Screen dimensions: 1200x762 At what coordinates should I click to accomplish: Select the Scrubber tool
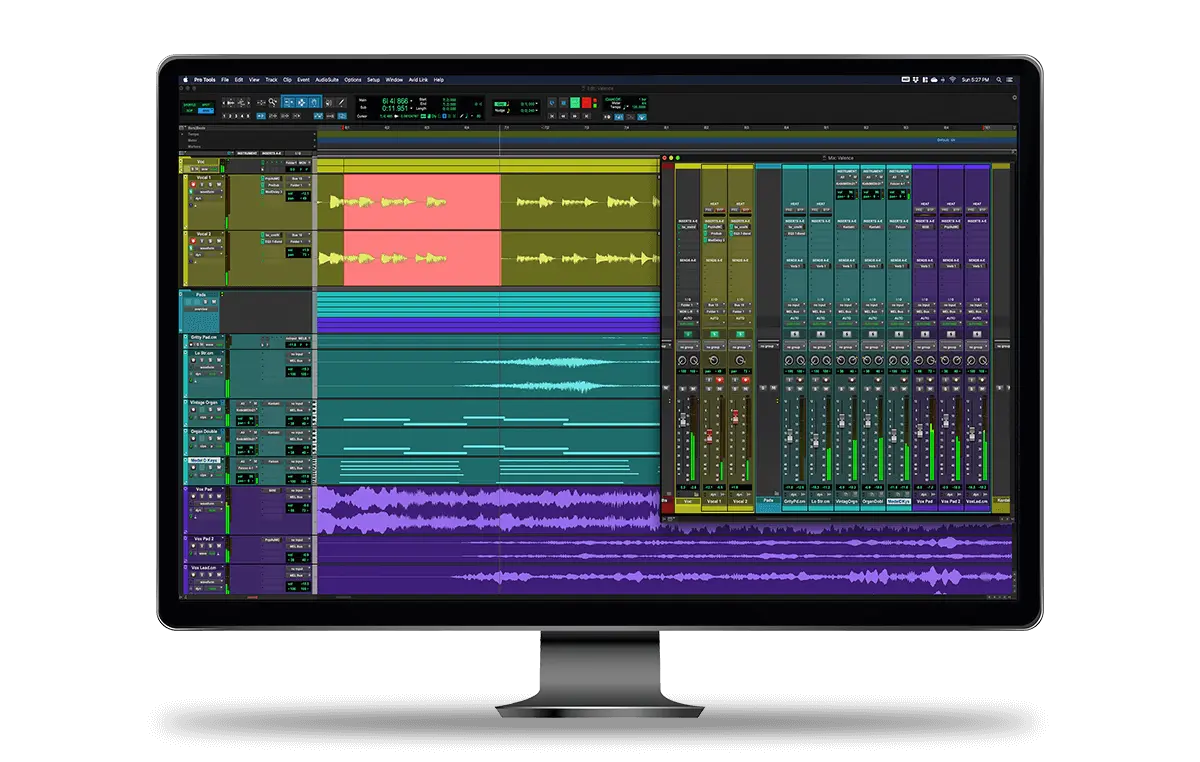(330, 101)
